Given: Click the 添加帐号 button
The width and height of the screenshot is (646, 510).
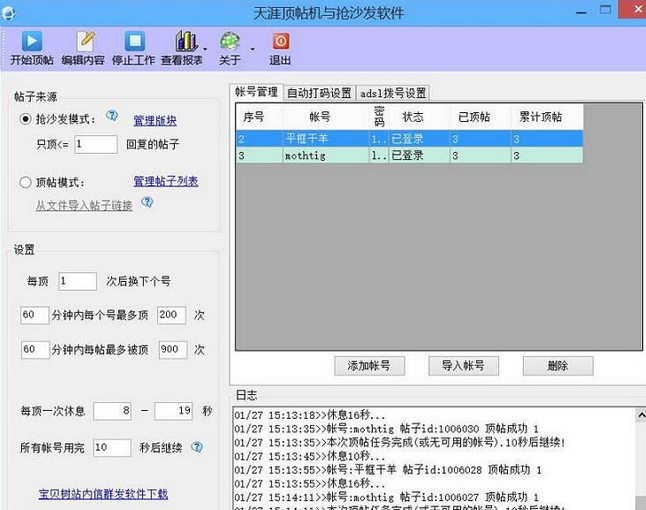Looking at the screenshot, I should [x=369, y=366].
